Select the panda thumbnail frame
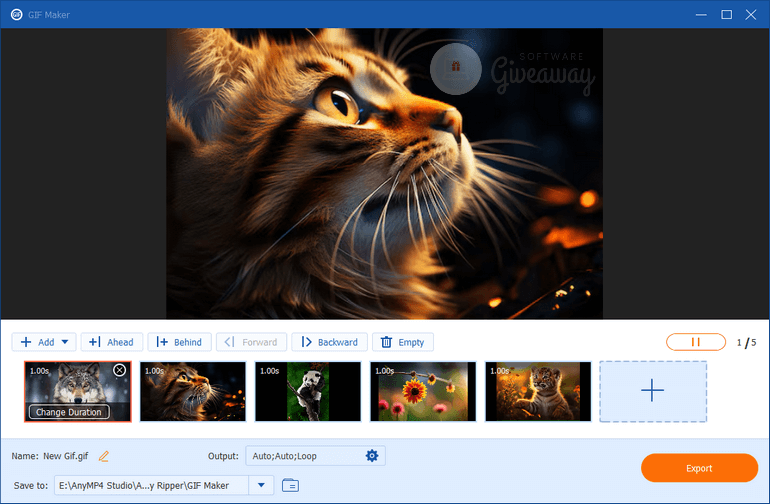The height and width of the screenshot is (504, 770). (x=308, y=392)
